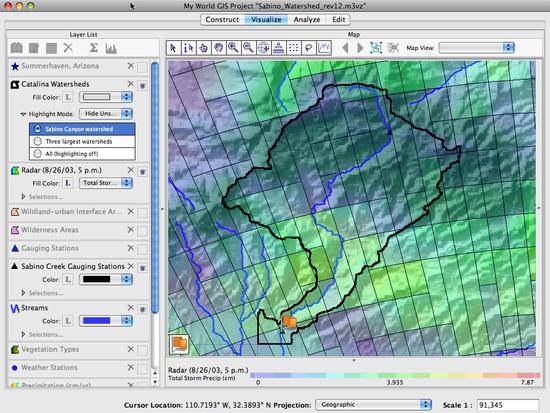Click the zoom to all layers icon
This screenshot has height=413, width=550.
(x=376, y=48)
